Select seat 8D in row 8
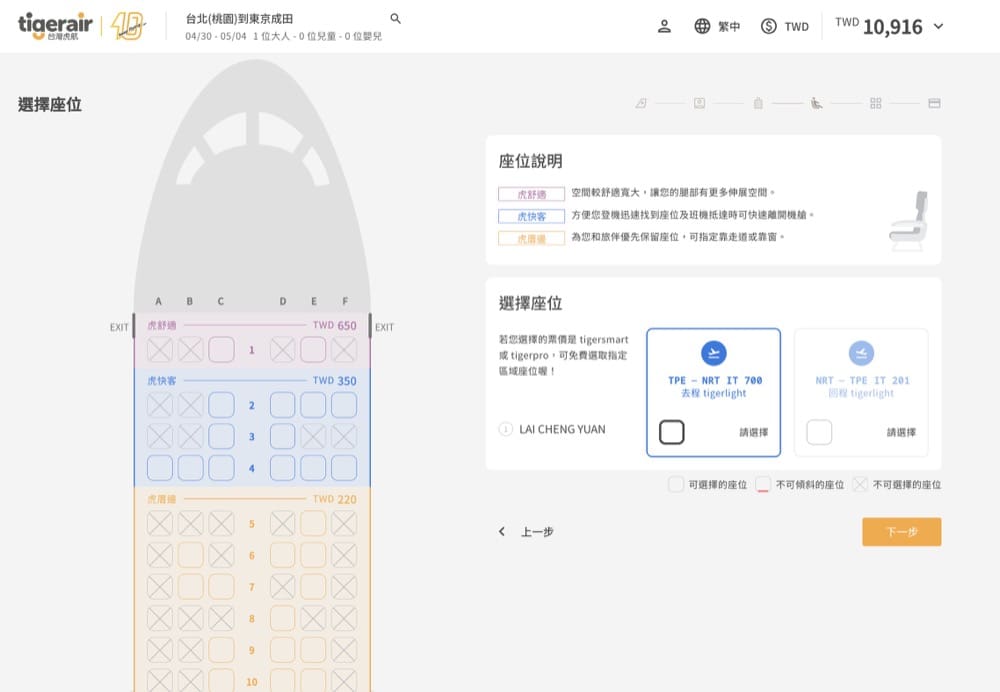 click(283, 618)
